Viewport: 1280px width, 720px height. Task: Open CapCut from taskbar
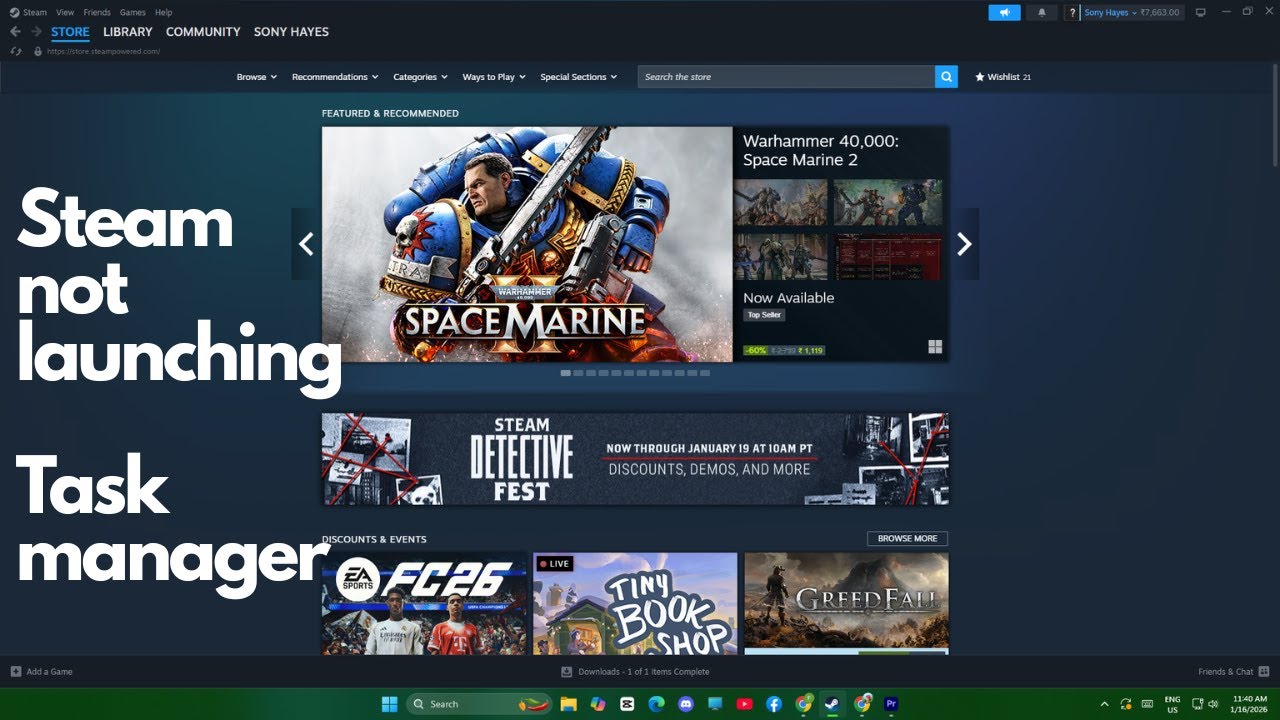[627, 704]
